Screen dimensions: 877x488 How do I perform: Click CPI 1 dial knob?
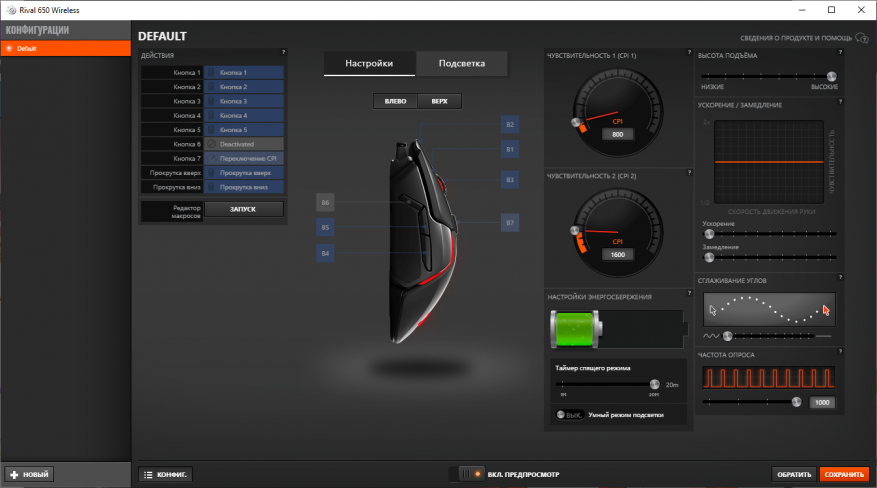[576, 122]
